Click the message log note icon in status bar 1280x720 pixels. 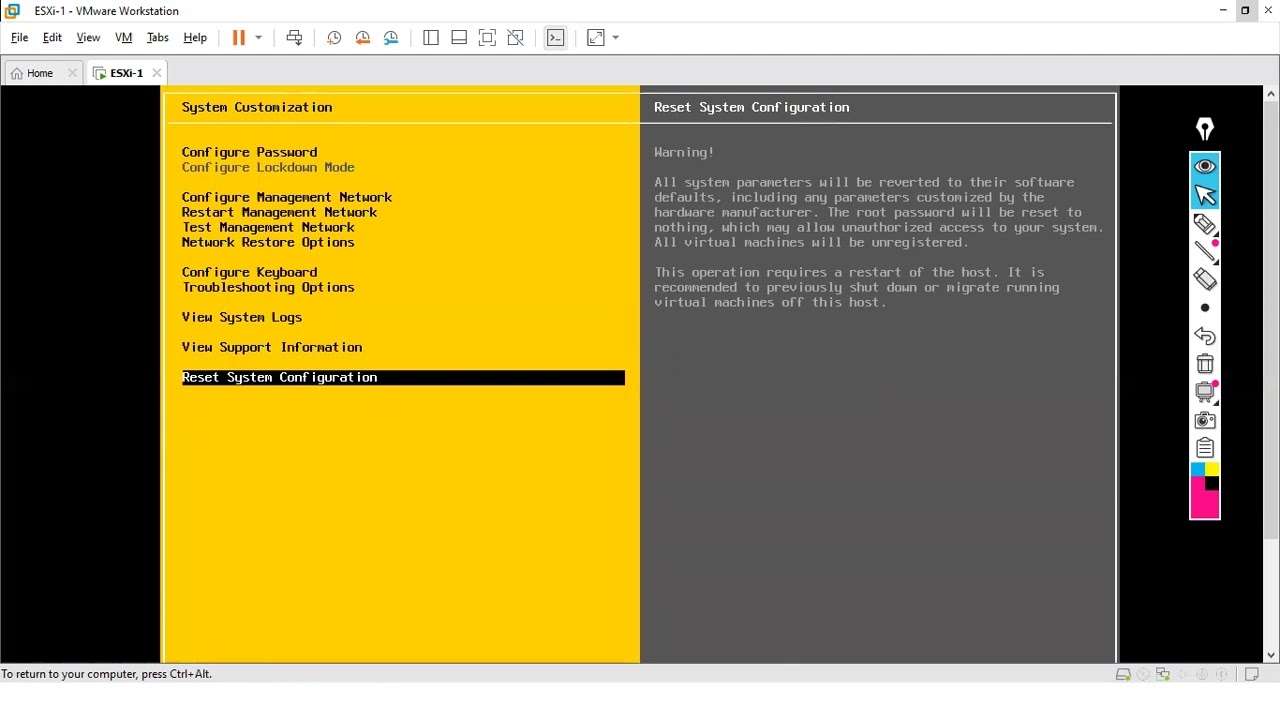1252,674
